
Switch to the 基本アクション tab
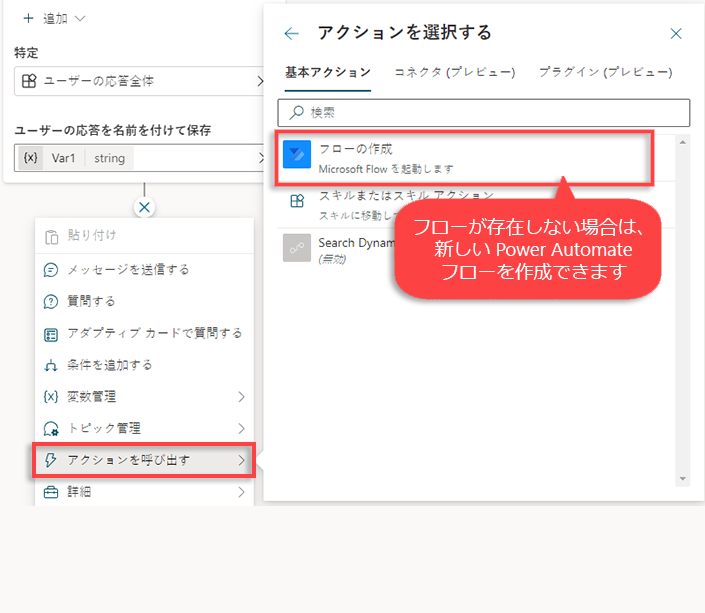click(x=328, y=72)
